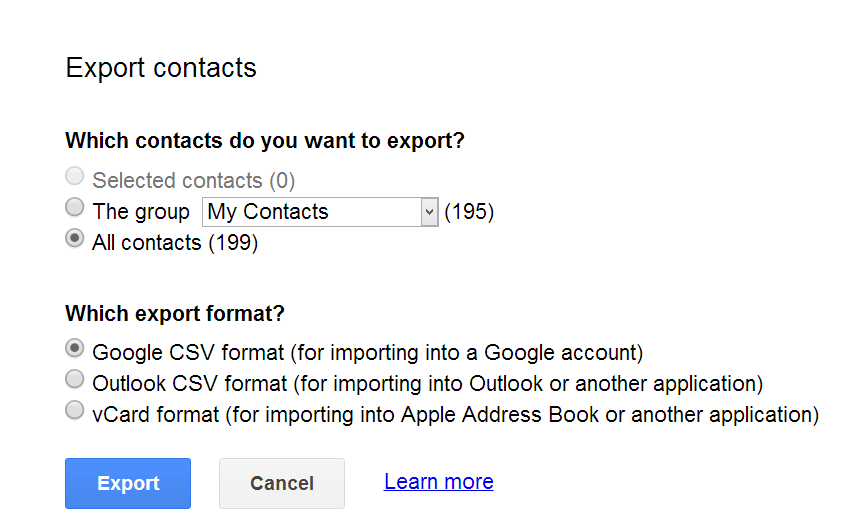Image resolution: width=851 pixels, height=524 pixels.
Task: Click the Cancel button
Action: [282, 484]
